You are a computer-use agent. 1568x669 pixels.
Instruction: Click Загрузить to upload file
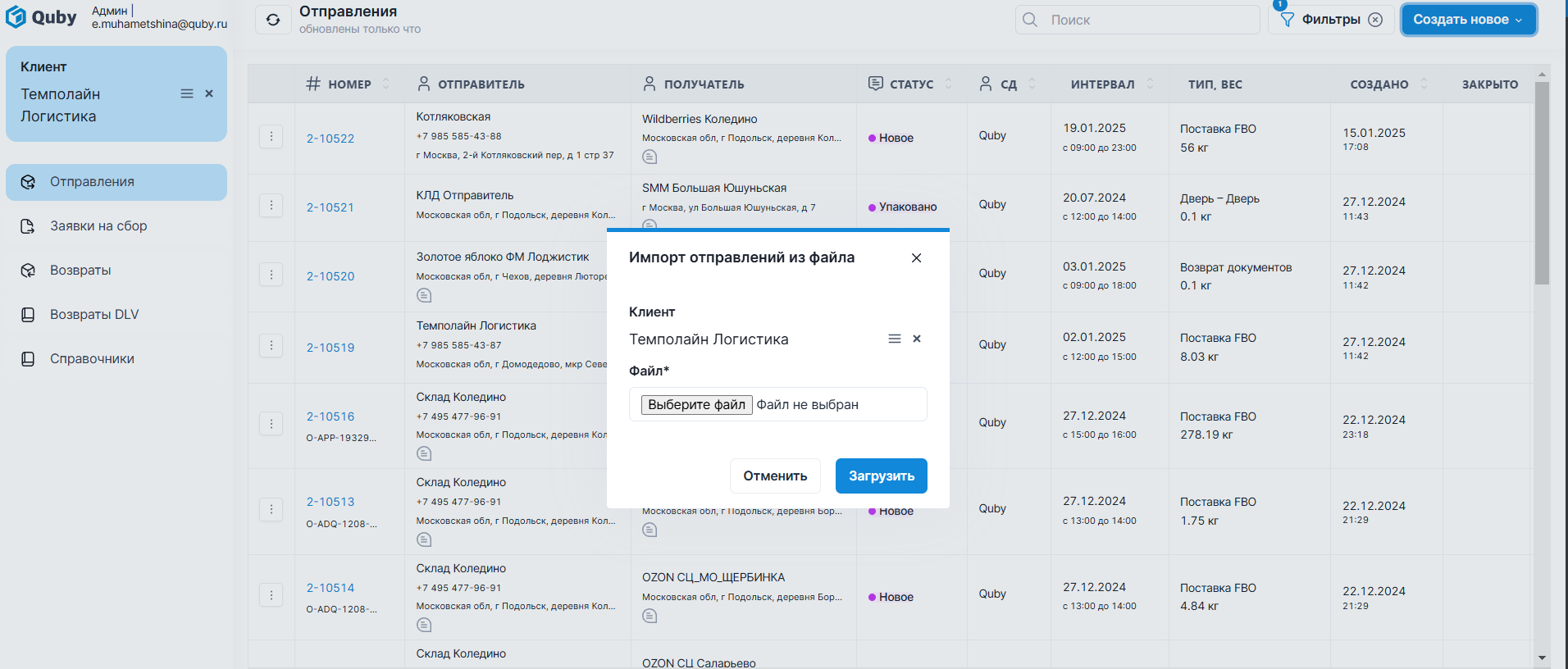click(882, 476)
